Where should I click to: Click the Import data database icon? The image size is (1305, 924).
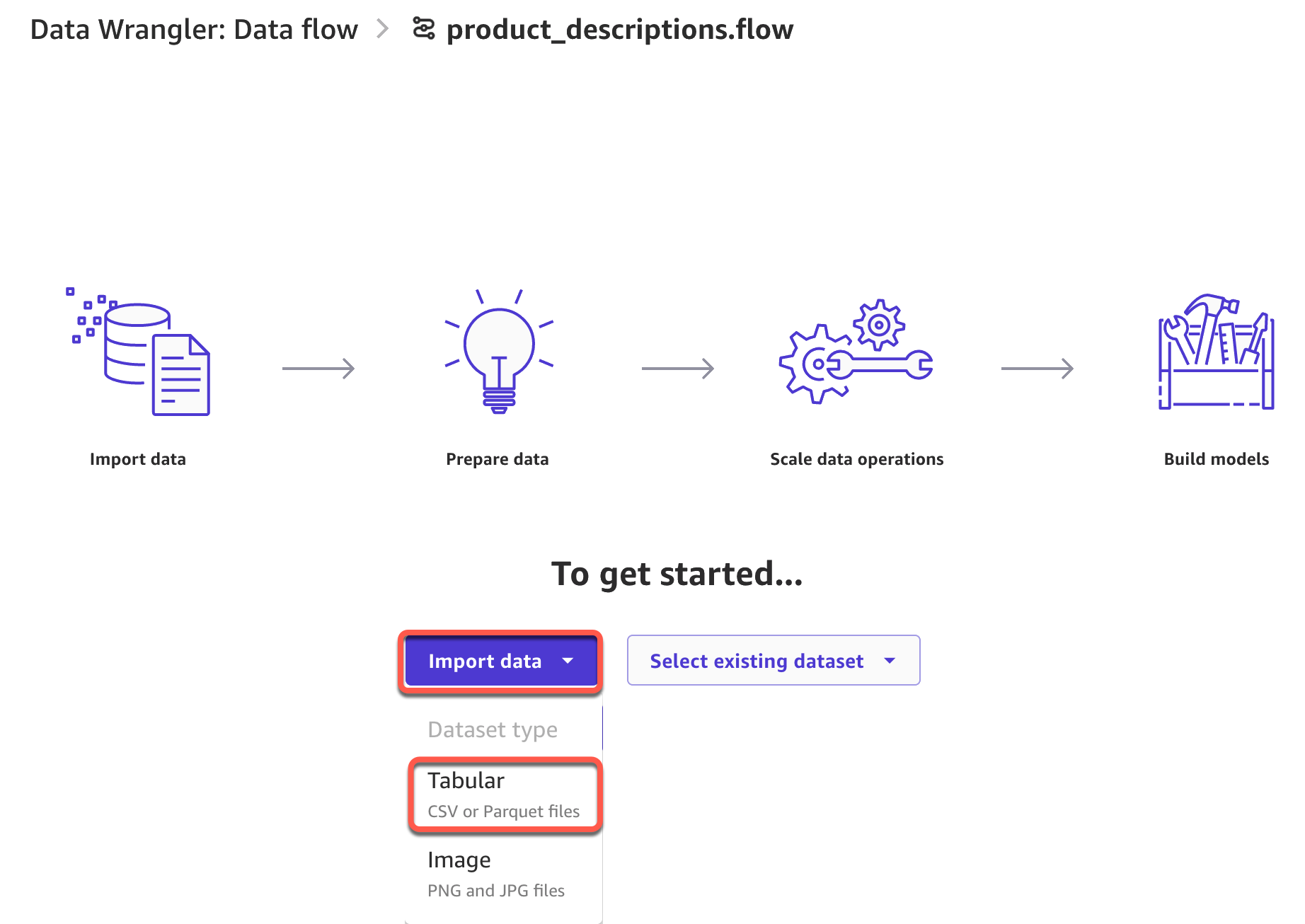coord(139,352)
